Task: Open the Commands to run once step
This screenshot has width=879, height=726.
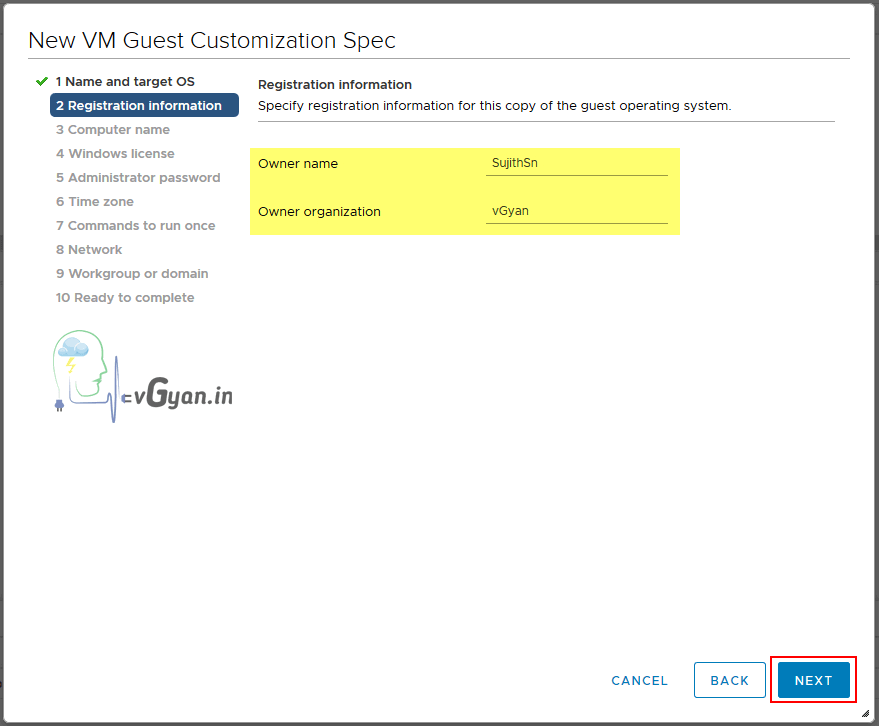Action: [136, 225]
